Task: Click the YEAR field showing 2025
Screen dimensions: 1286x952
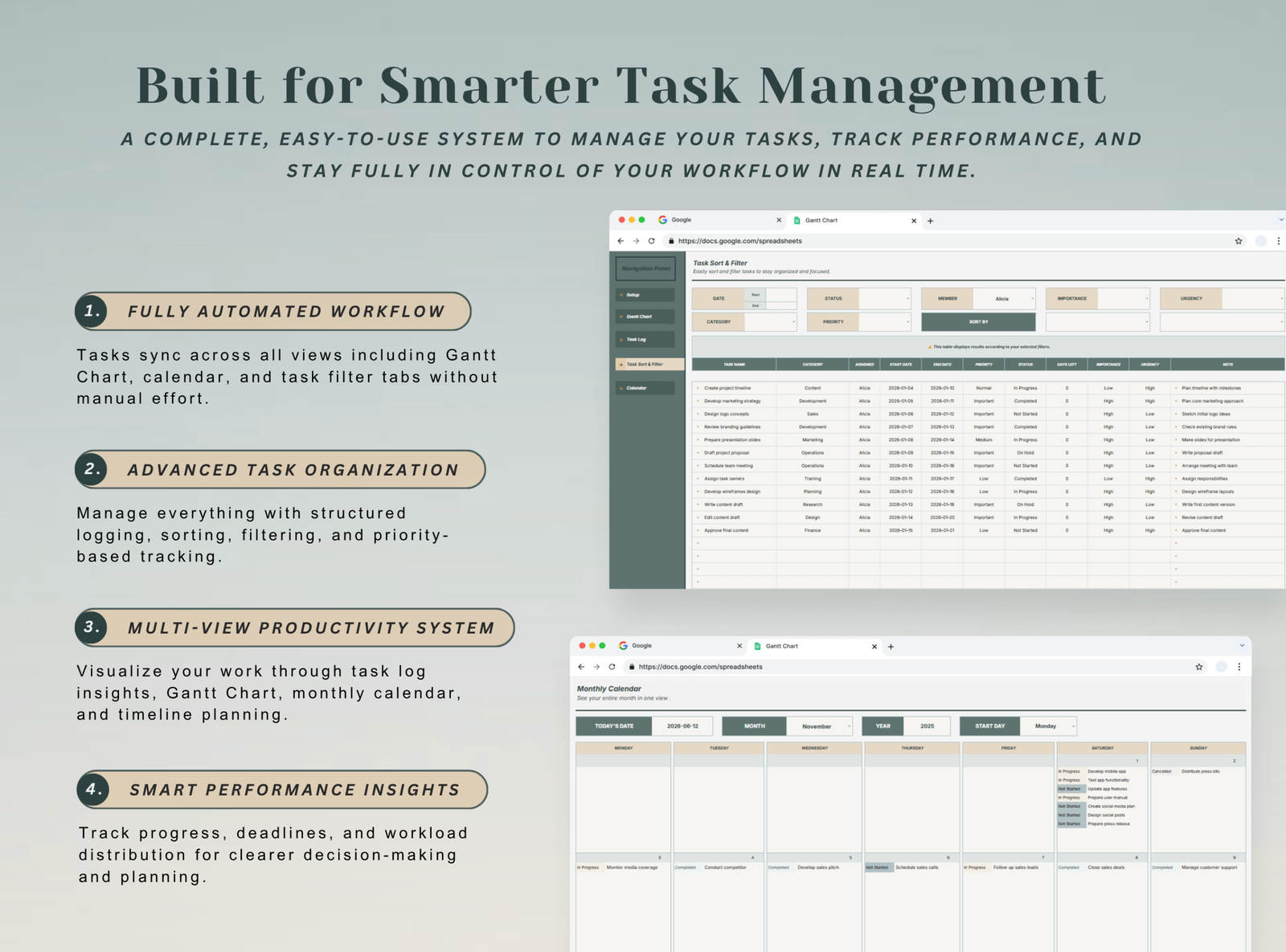Action: [928, 726]
